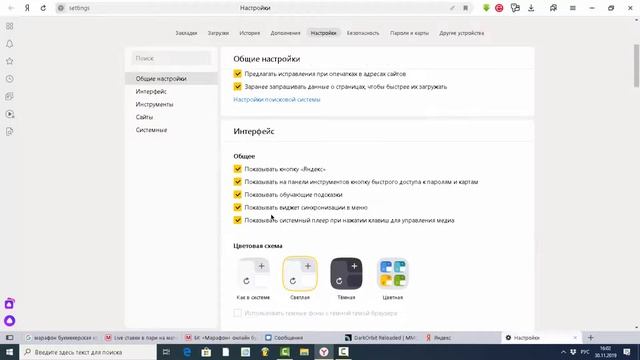
Task: Switch to the Live ставки tab
Action: (x=140, y=338)
